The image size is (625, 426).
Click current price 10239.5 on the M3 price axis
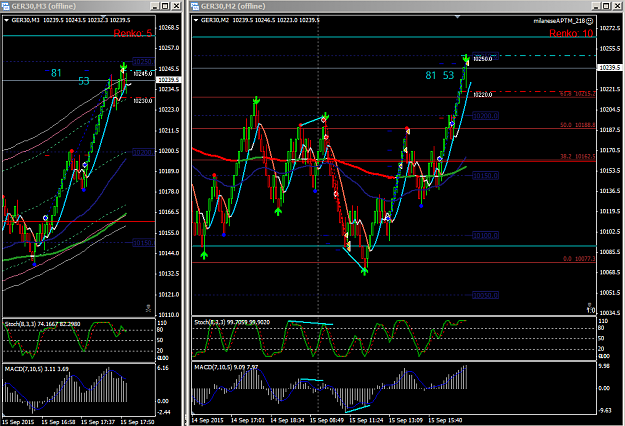point(169,80)
